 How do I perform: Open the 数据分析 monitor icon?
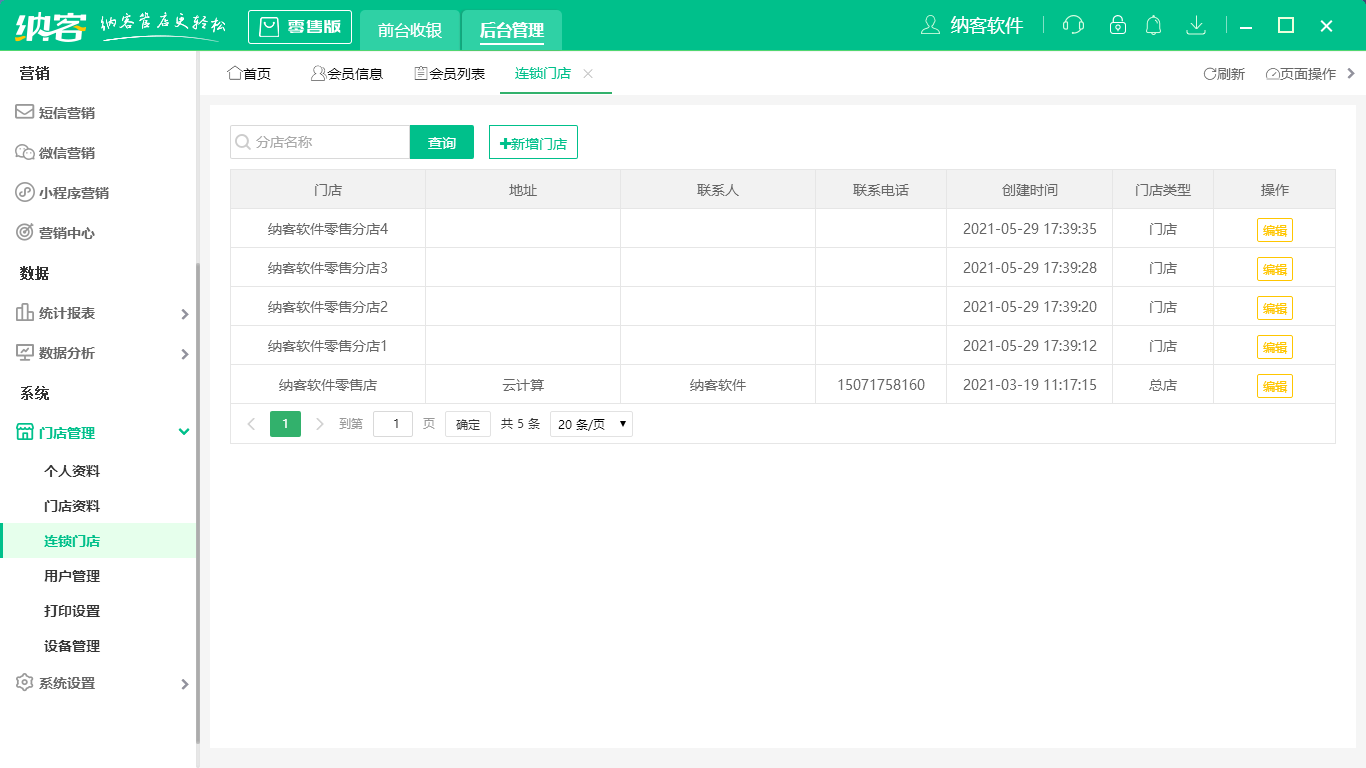(x=23, y=352)
